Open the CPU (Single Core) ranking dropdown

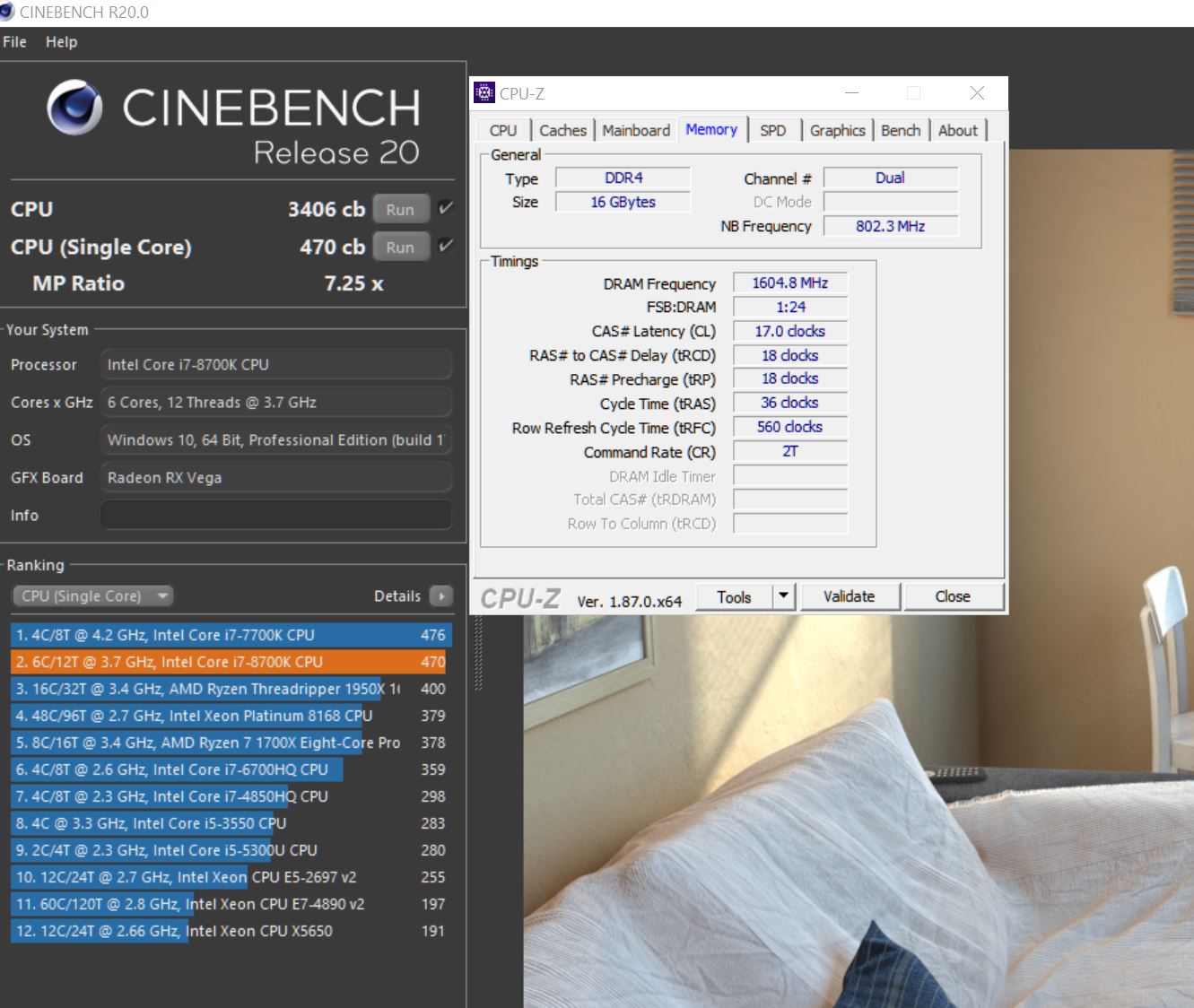click(92, 596)
